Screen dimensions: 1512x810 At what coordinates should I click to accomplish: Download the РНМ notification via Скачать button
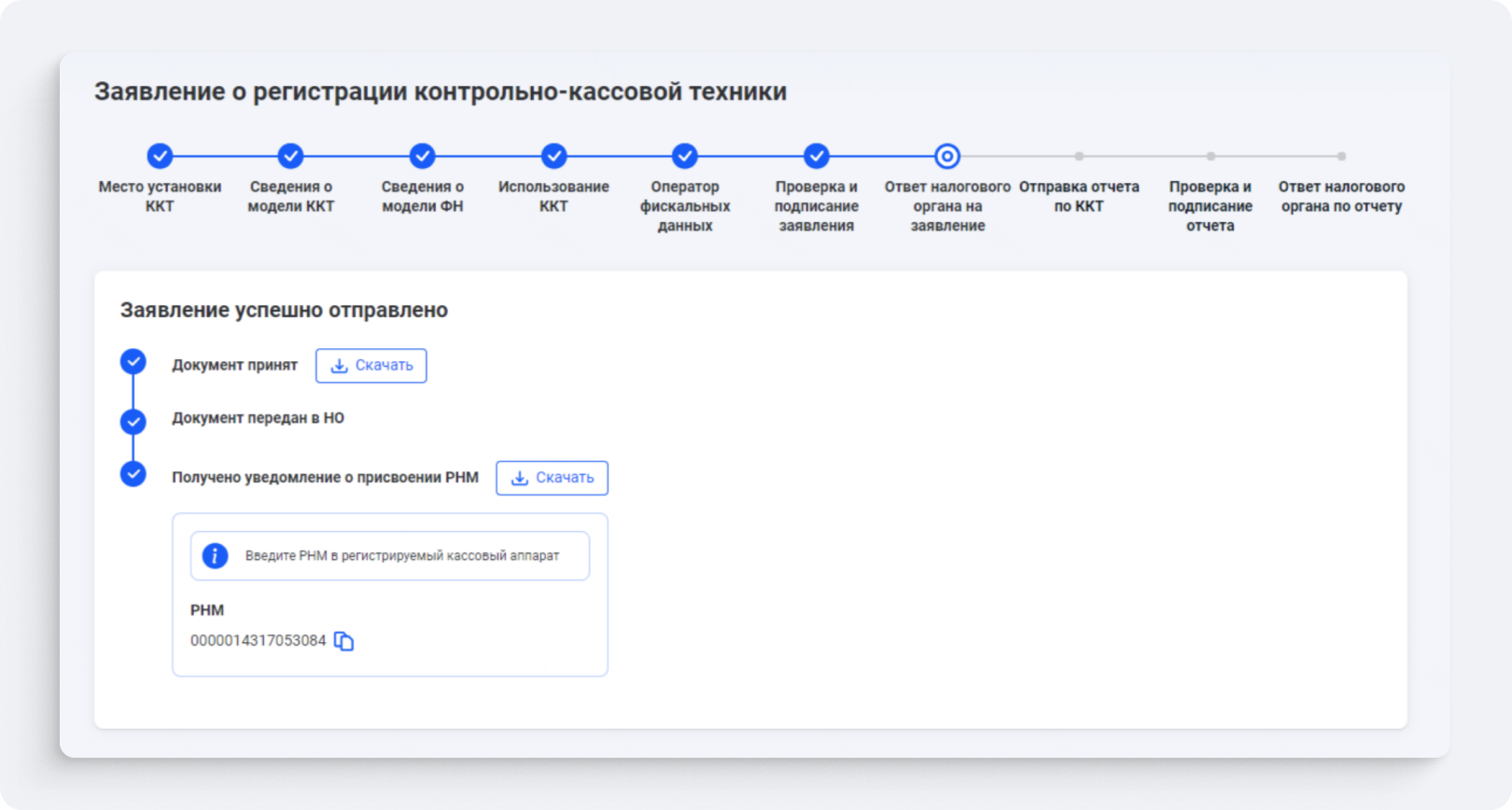[552, 478]
